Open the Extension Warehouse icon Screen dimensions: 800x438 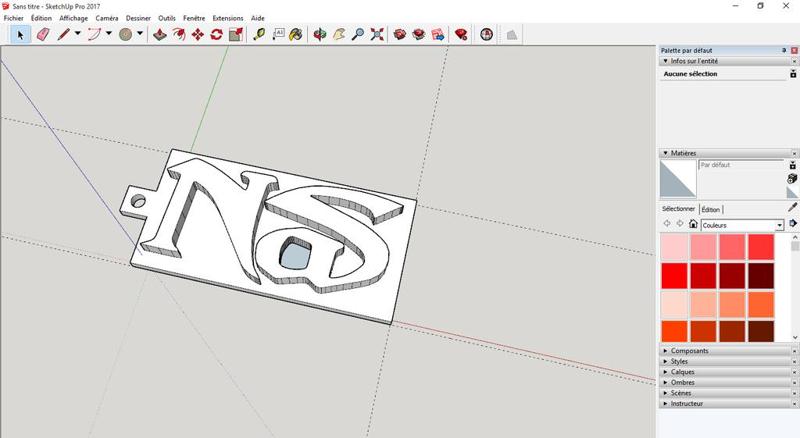pos(419,35)
